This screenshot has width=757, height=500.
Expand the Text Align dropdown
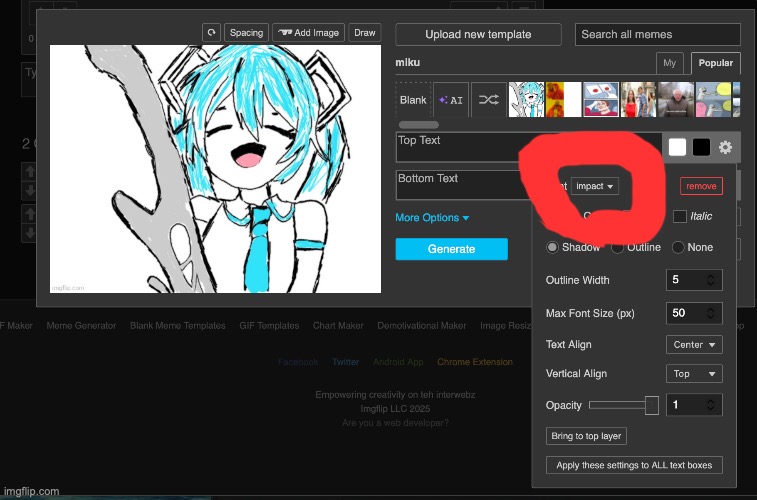[694, 345]
